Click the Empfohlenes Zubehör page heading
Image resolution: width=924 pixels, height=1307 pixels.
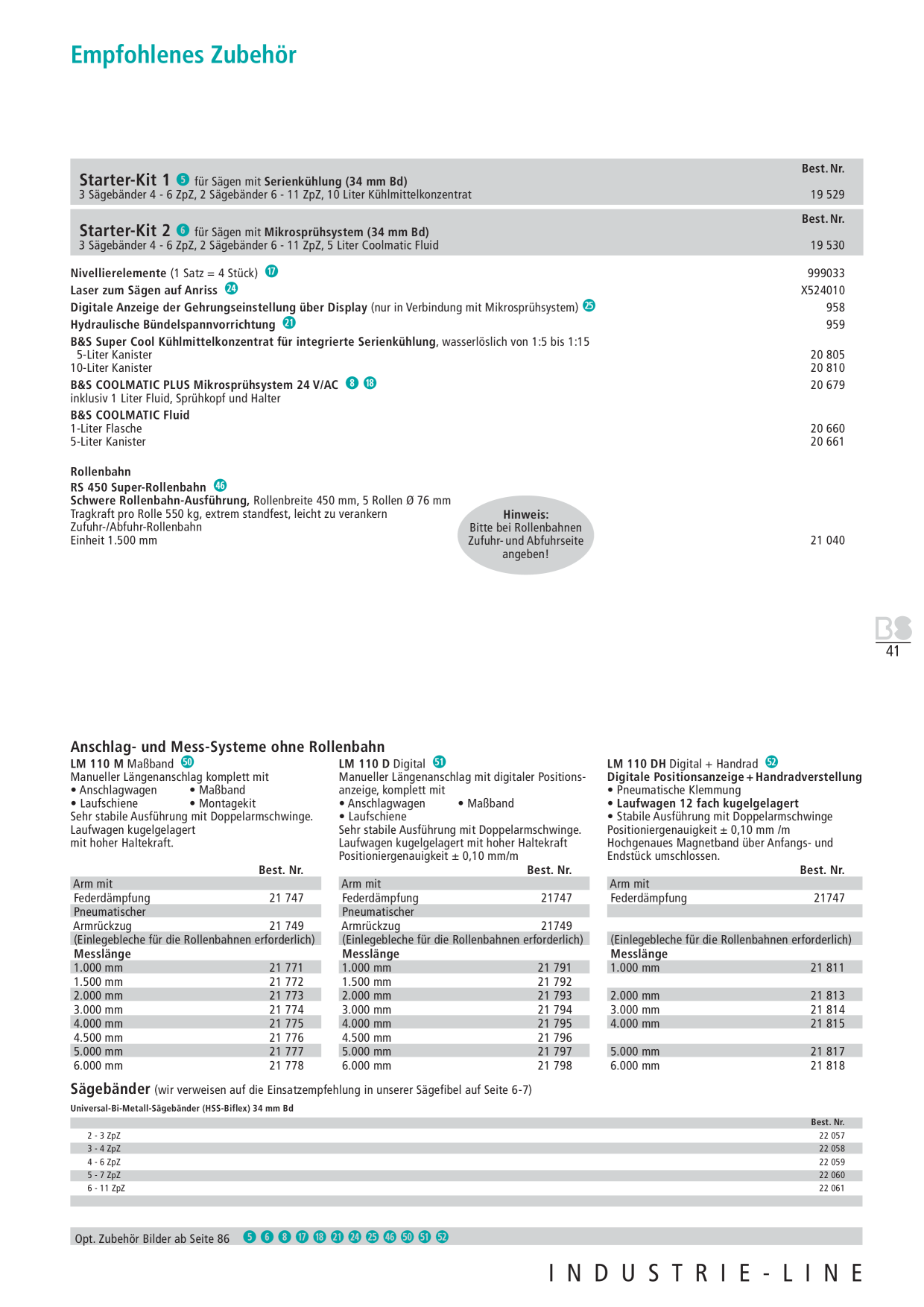point(183,55)
